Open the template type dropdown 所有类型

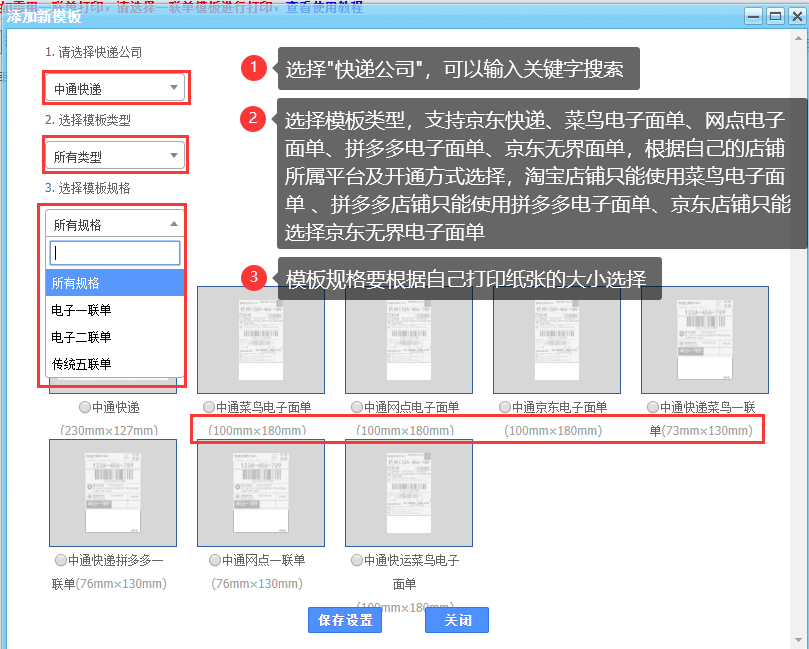click(x=115, y=156)
